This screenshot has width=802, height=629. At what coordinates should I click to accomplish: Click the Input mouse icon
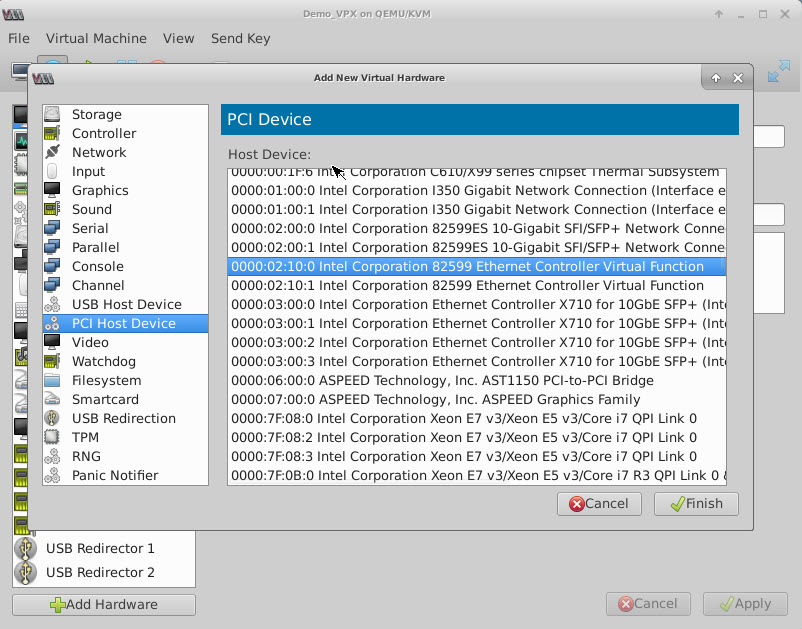52,171
